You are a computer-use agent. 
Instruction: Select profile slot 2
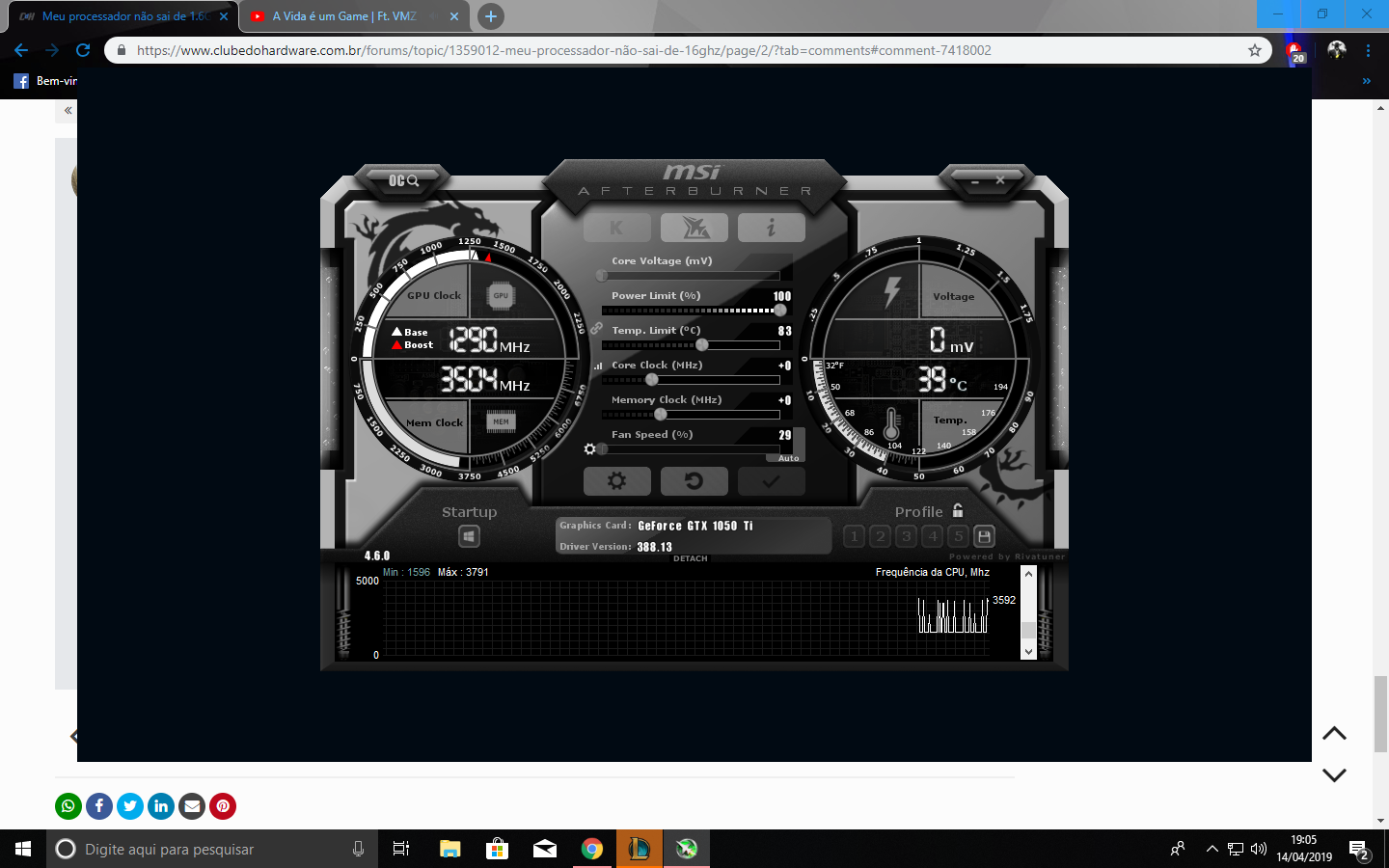tap(880, 536)
